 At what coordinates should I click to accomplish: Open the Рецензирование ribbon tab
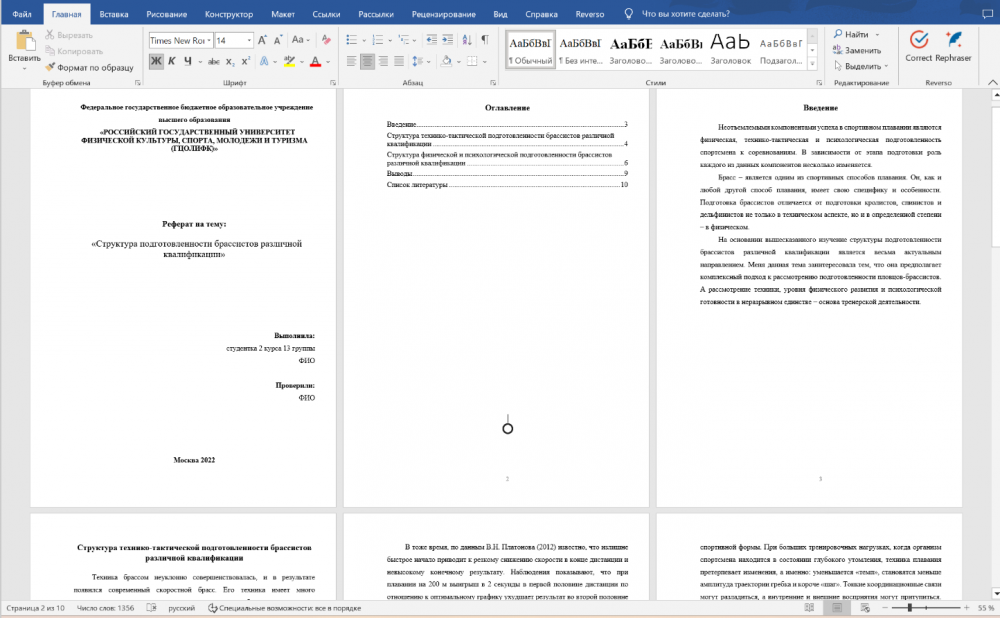(x=443, y=14)
